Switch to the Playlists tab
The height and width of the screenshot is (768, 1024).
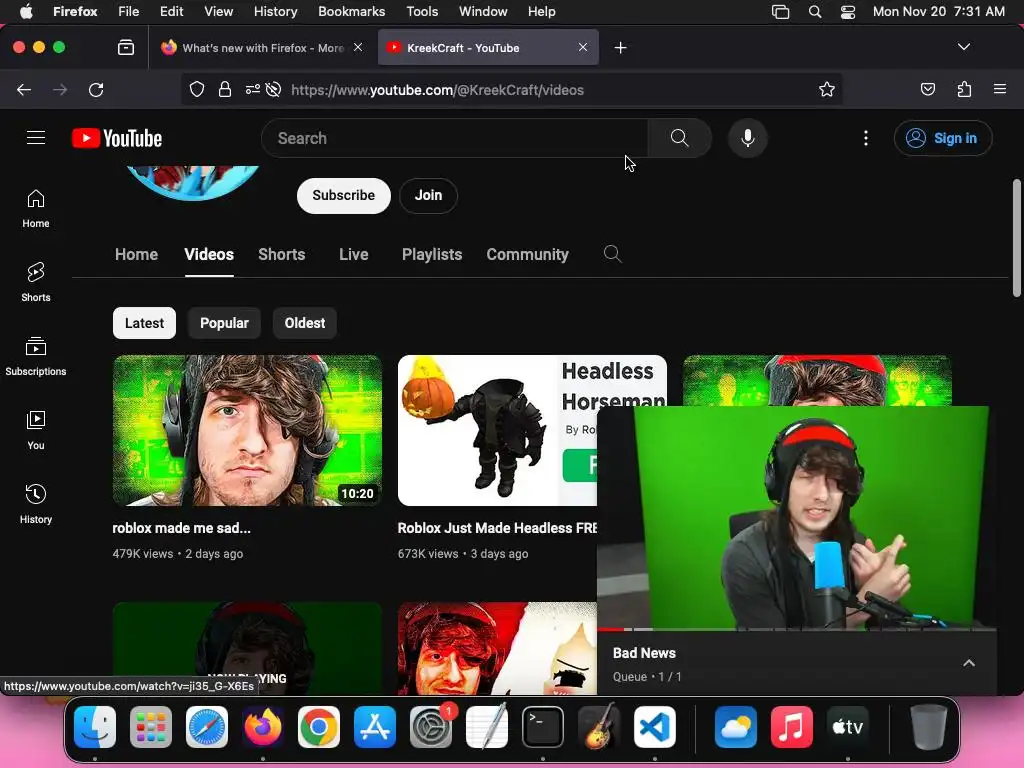[x=432, y=255]
